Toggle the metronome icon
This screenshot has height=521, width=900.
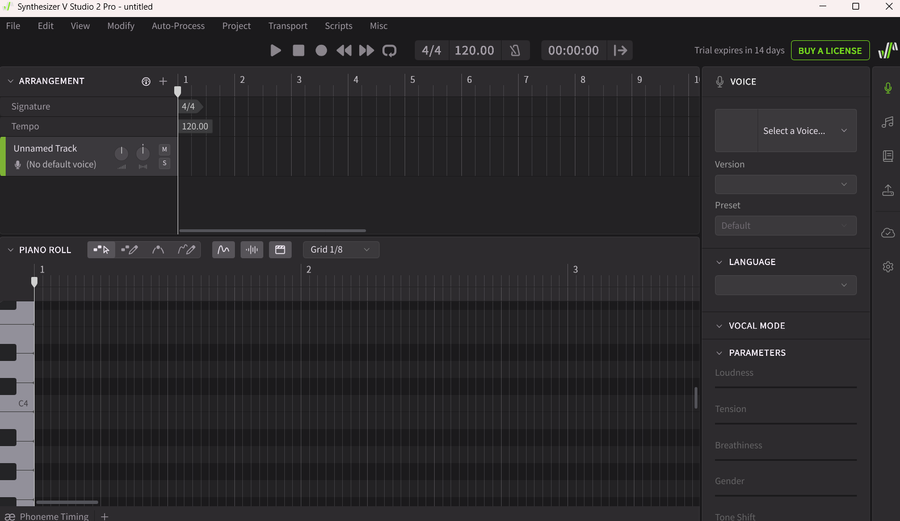(x=515, y=50)
